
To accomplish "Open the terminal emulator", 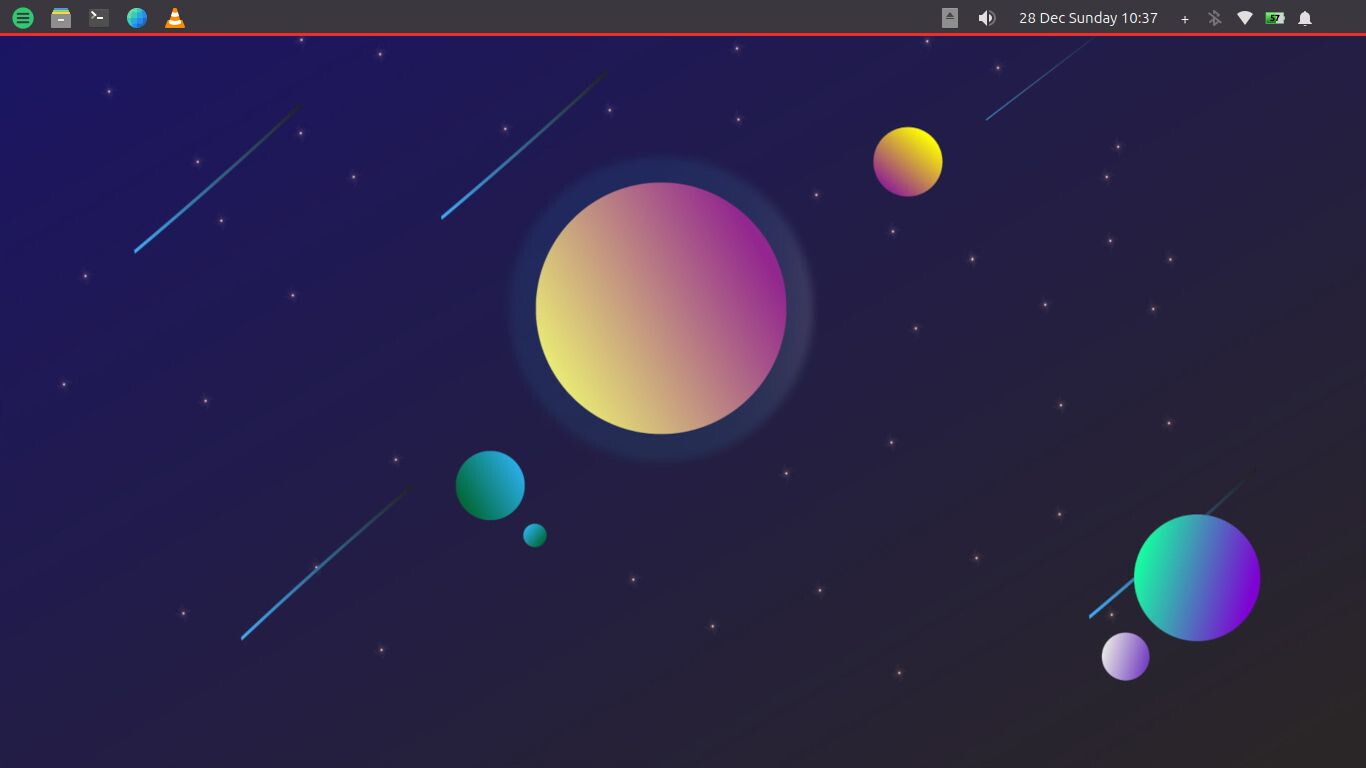I will pos(99,18).
